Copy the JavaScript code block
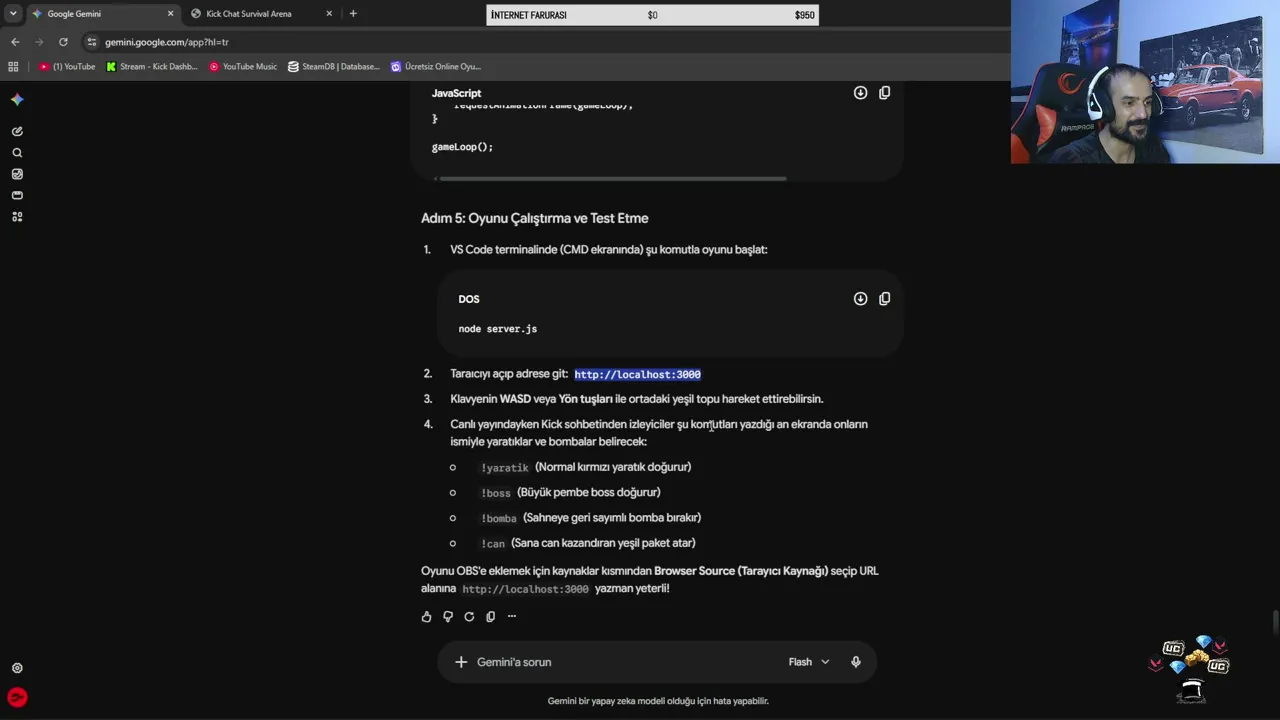Screen dimensions: 1280x720 pos(884,93)
